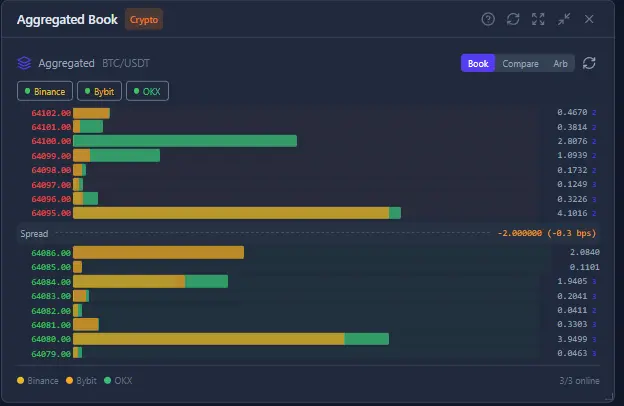The image size is (624, 406).
Task: Click quantity 1.0939 in asks
Action: pos(572,155)
